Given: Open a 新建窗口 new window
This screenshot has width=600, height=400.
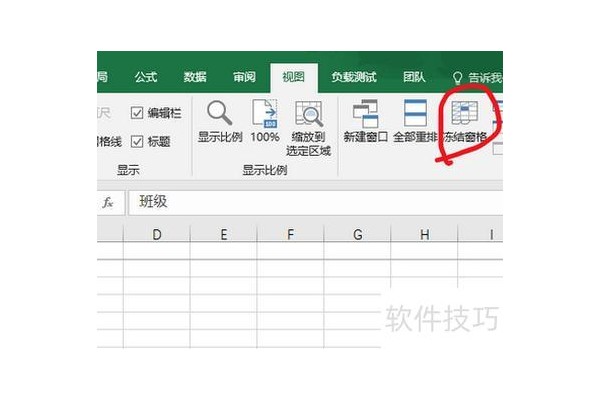Looking at the screenshot, I should [365, 113].
